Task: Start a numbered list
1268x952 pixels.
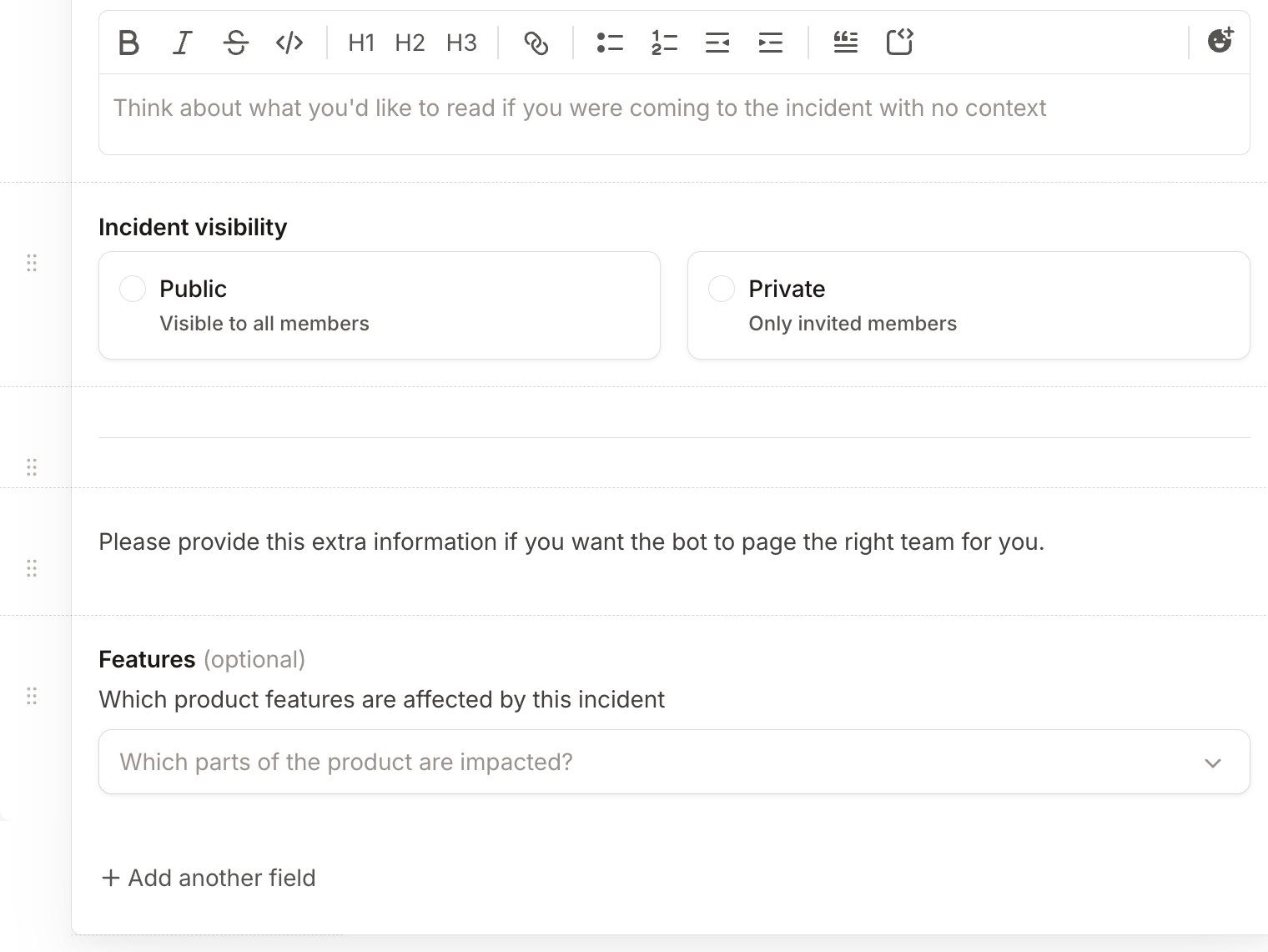Action: (664, 43)
